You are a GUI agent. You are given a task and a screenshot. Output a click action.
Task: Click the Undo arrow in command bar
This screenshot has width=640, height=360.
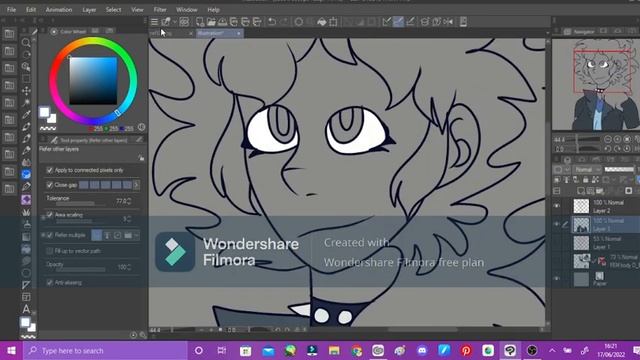click(x=272, y=22)
